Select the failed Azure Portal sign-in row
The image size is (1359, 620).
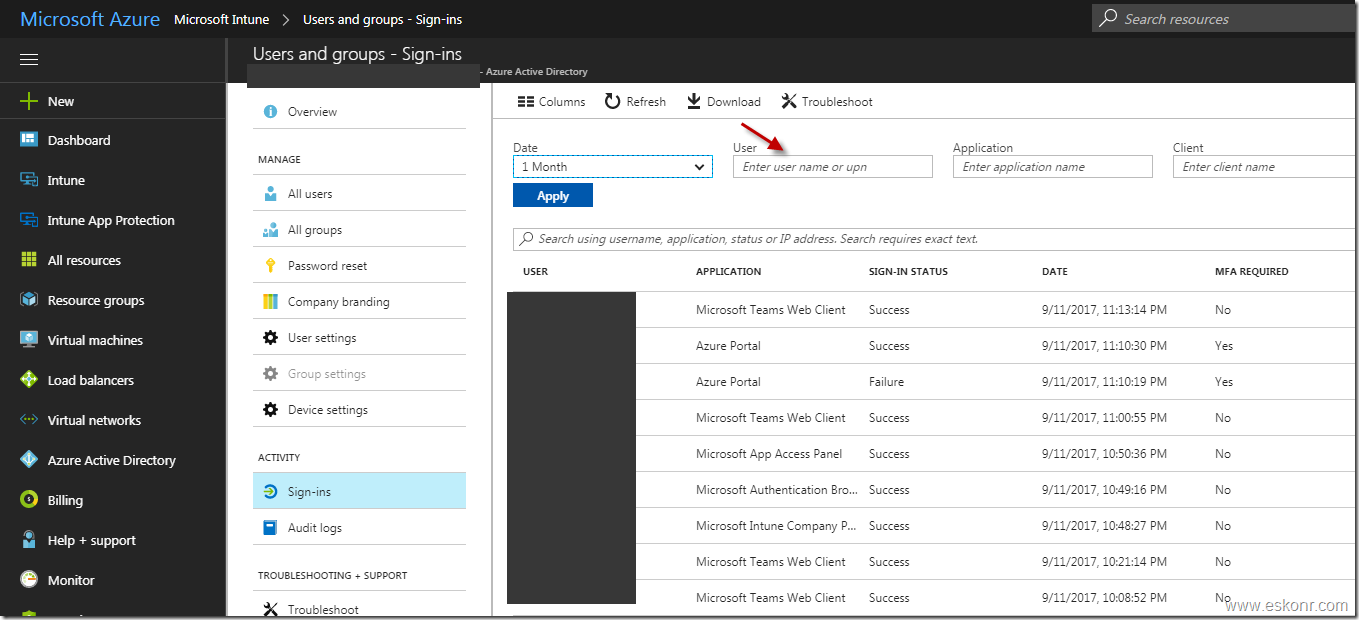[x=900, y=381]
